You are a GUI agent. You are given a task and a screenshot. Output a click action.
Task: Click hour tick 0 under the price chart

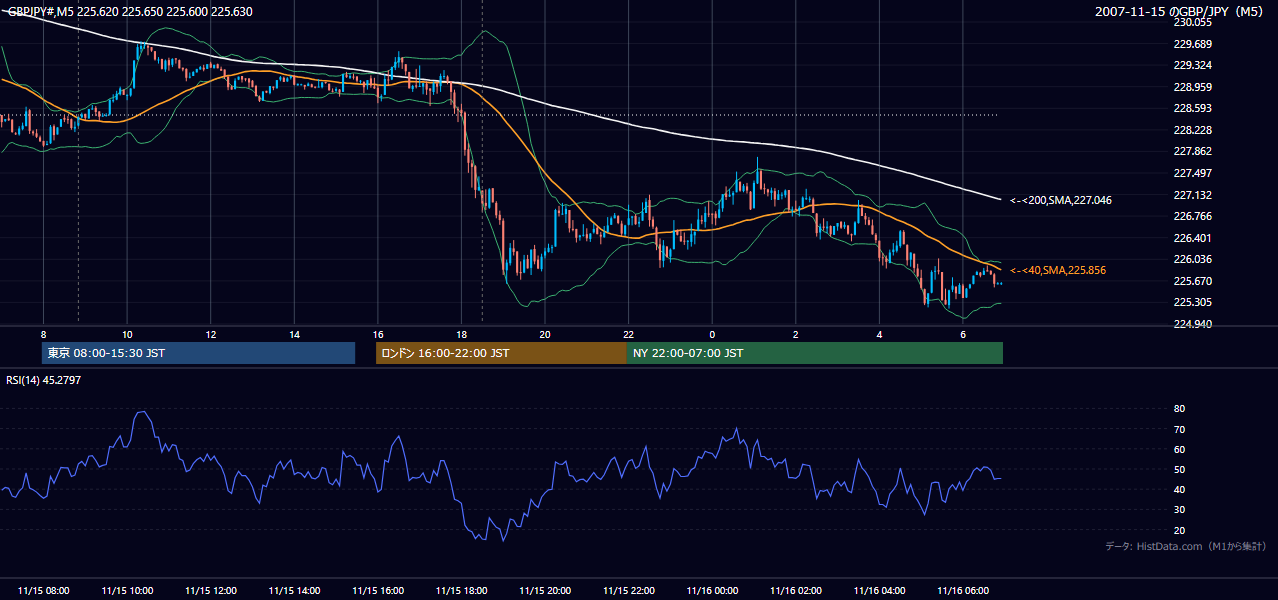pyautogui.click(x=712, y=334)
